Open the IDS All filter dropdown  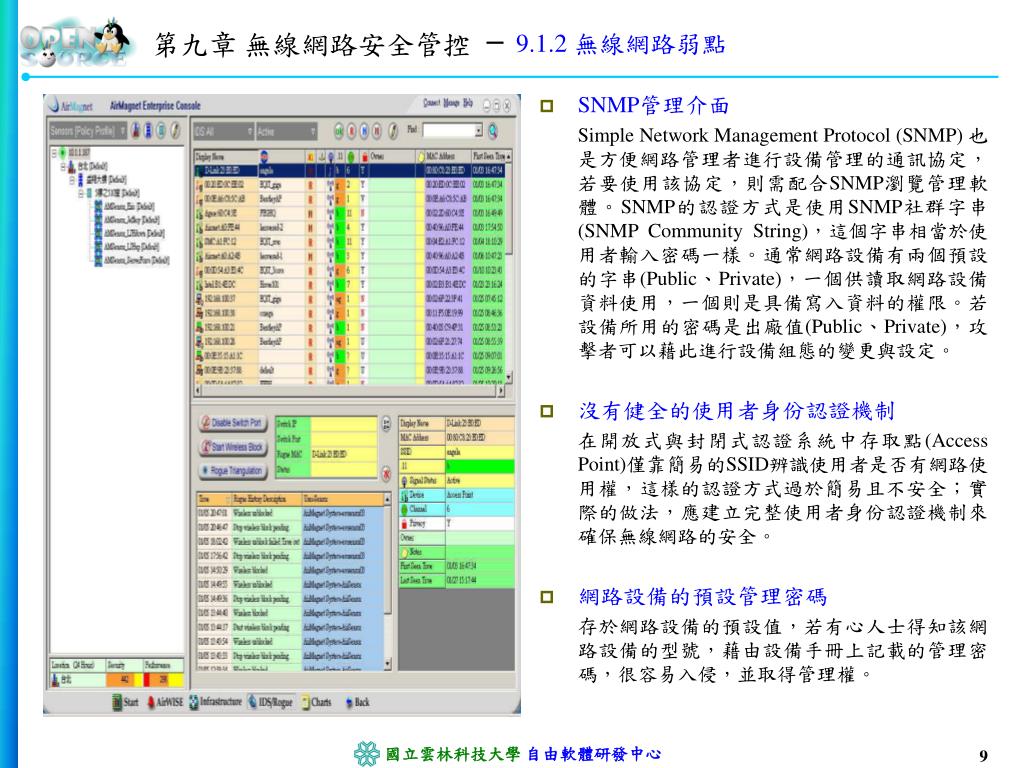(x=223, y=131)
